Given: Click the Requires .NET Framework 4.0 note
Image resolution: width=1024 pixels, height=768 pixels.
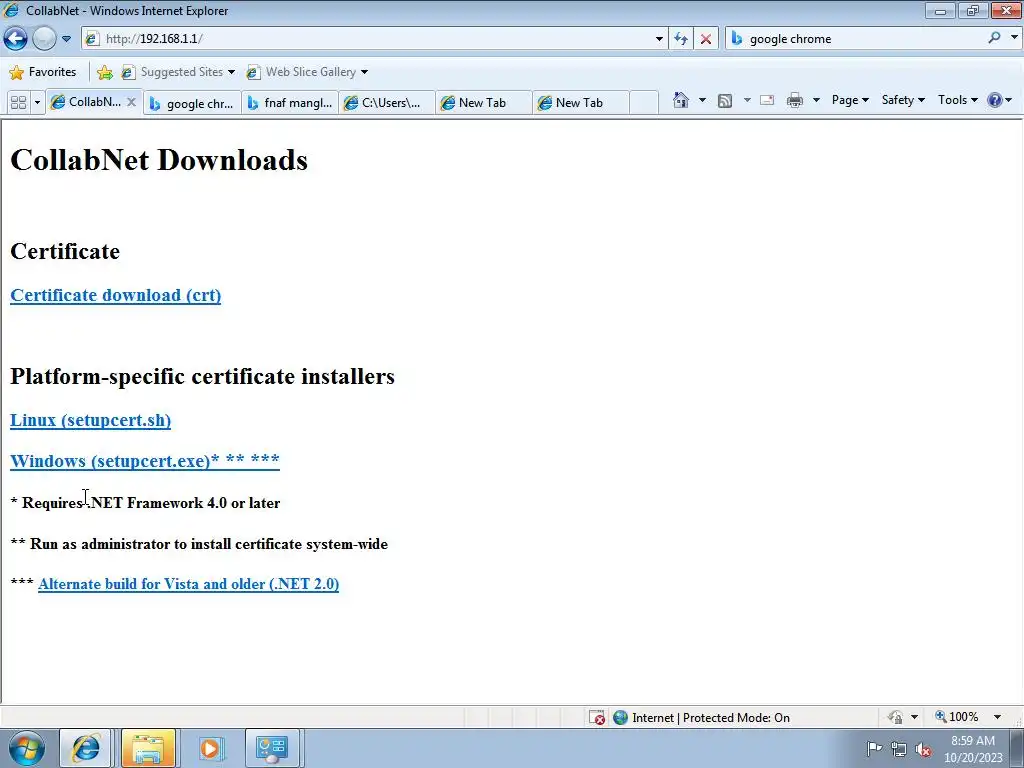Looking at the screenshot, I should (x=145, y=503).
